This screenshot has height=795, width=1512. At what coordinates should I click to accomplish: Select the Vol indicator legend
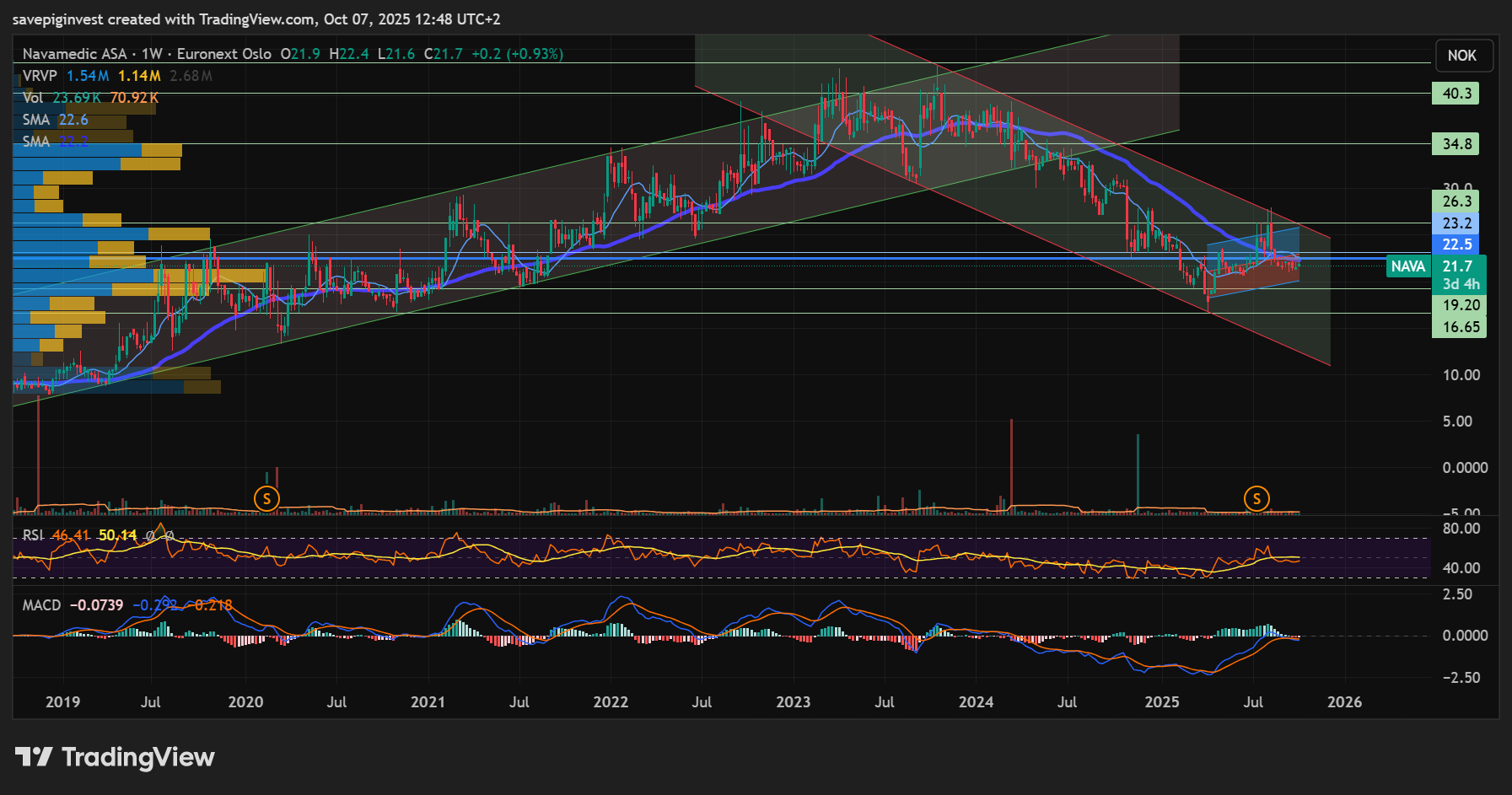33,98
